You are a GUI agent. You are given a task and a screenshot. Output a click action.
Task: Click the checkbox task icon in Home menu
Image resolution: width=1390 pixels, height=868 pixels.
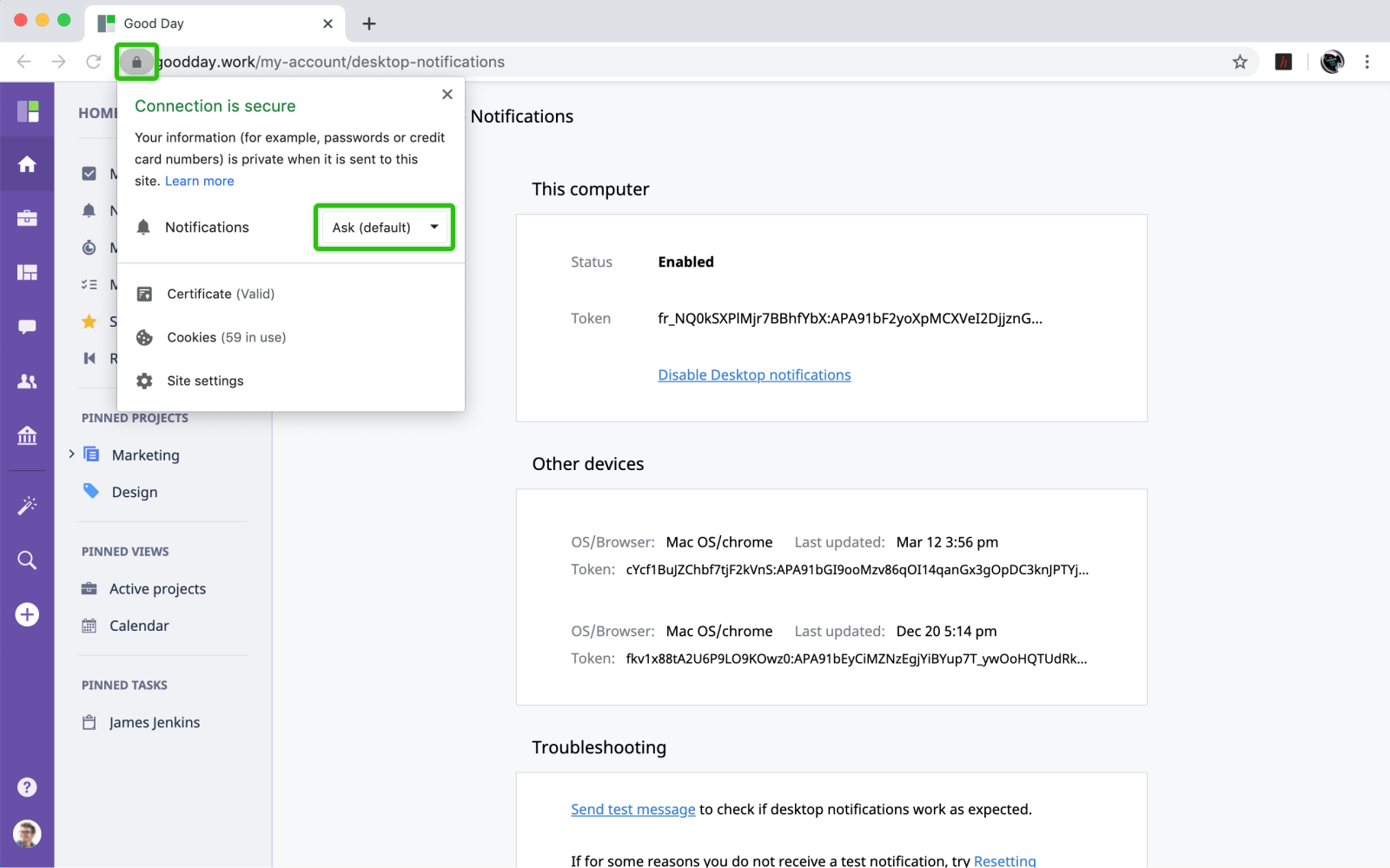[x=89, y=174]
